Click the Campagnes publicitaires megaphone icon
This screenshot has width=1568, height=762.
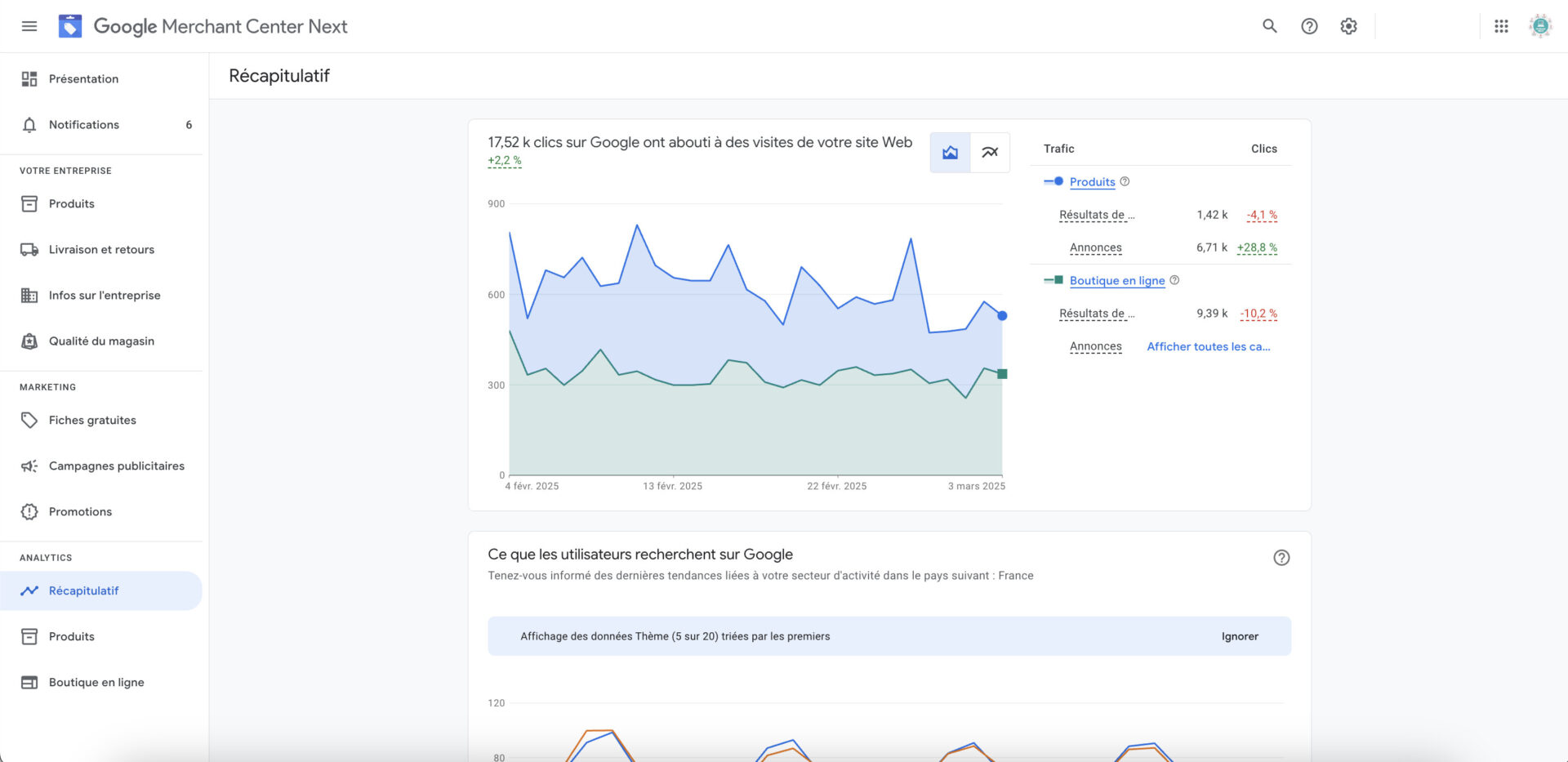click(29, 466)
